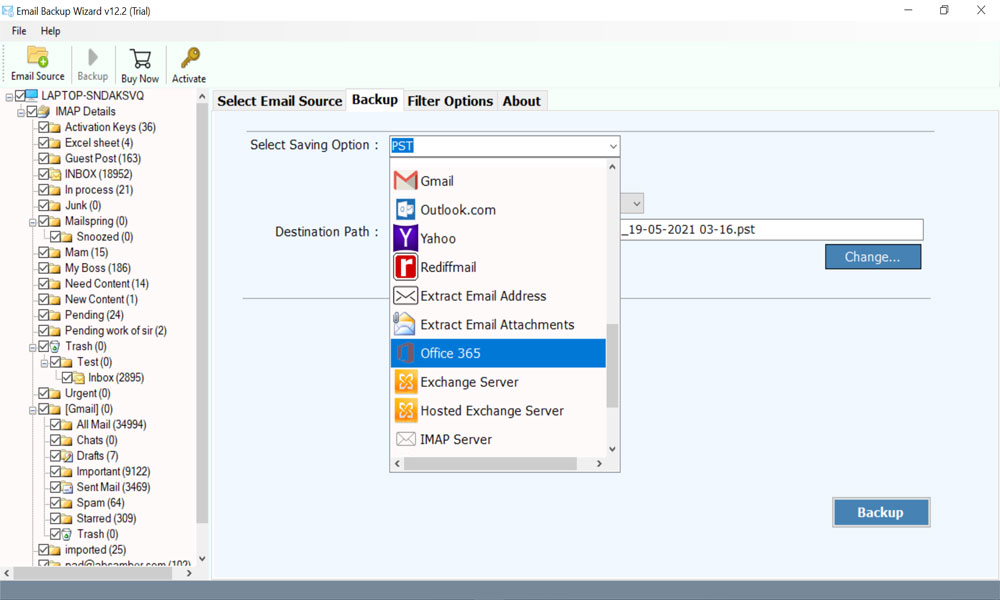Image resolution: width=1000 pixels, height=600 pixels.
Task: Open the Help menu
Action: 50,31
